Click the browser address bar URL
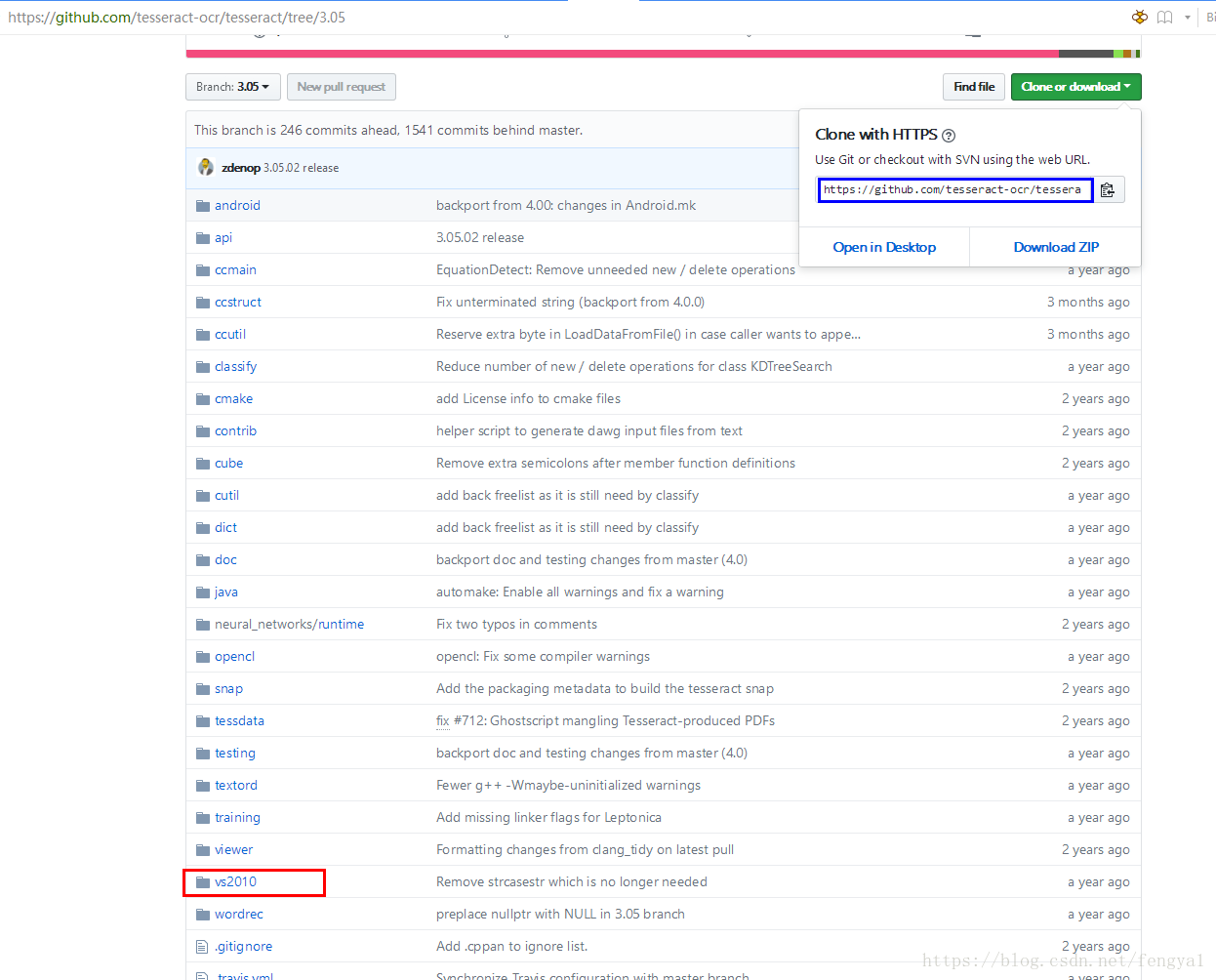This screenshot has width=1216, height=980. coord(177,18)
